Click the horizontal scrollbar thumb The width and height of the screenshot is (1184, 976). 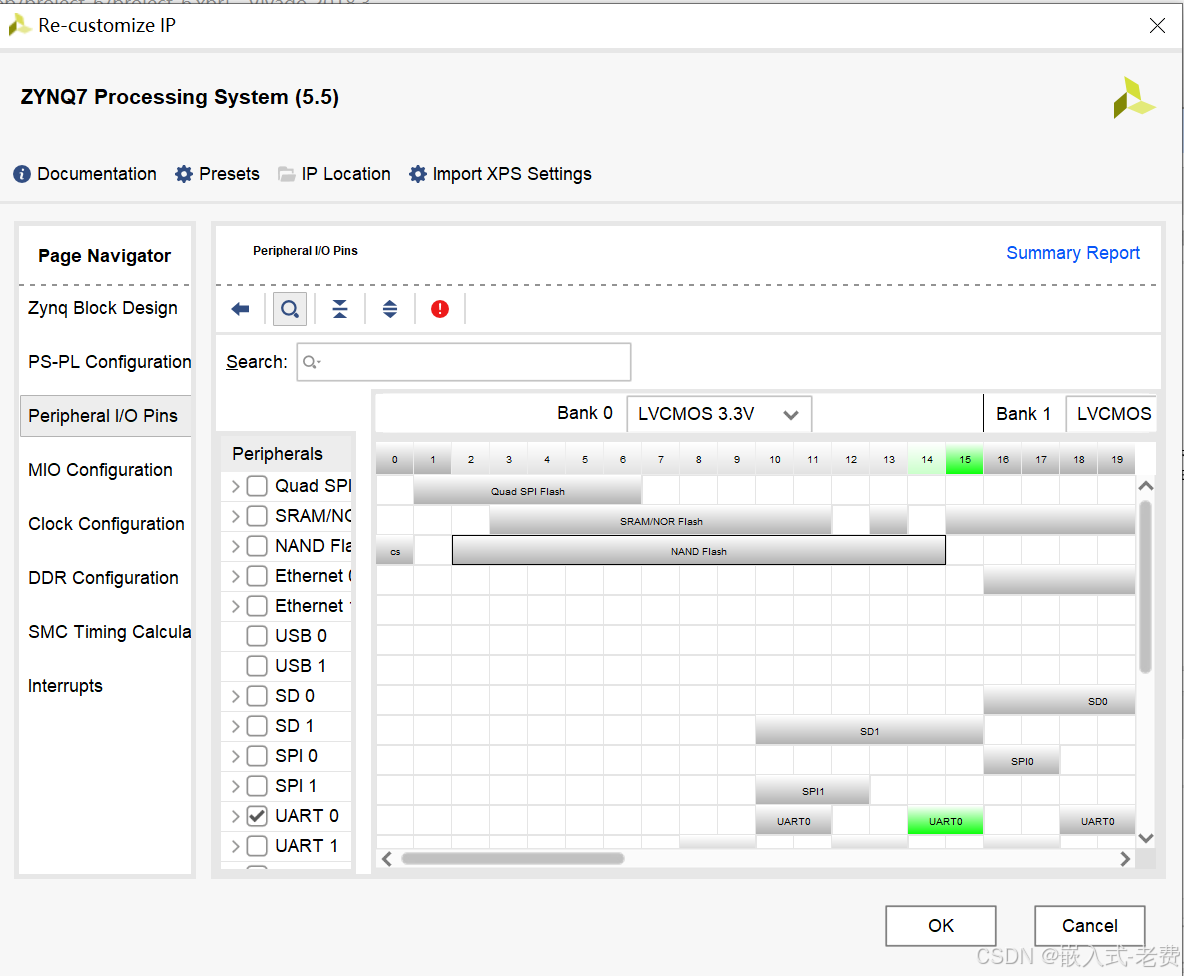pyautogui.click(x=513, y=859)
